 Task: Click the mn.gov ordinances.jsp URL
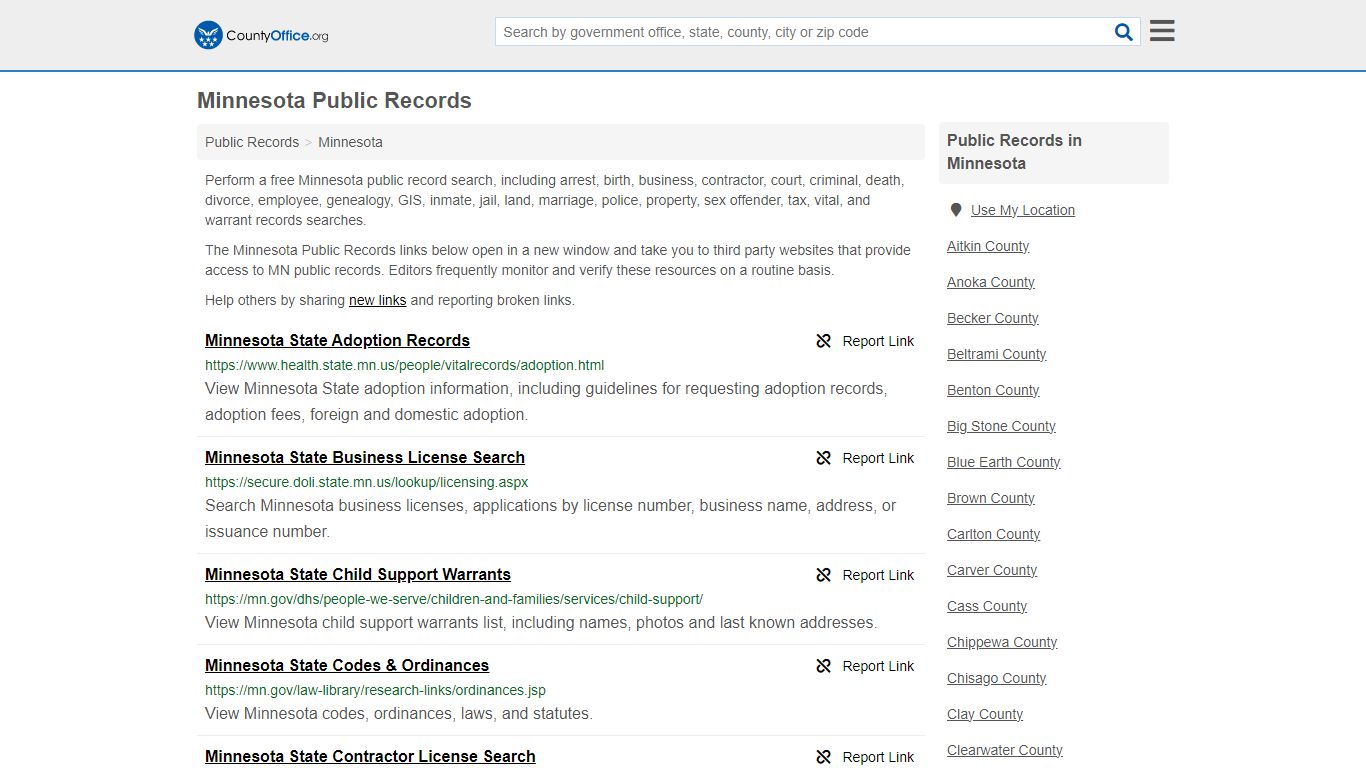(375, 690)
